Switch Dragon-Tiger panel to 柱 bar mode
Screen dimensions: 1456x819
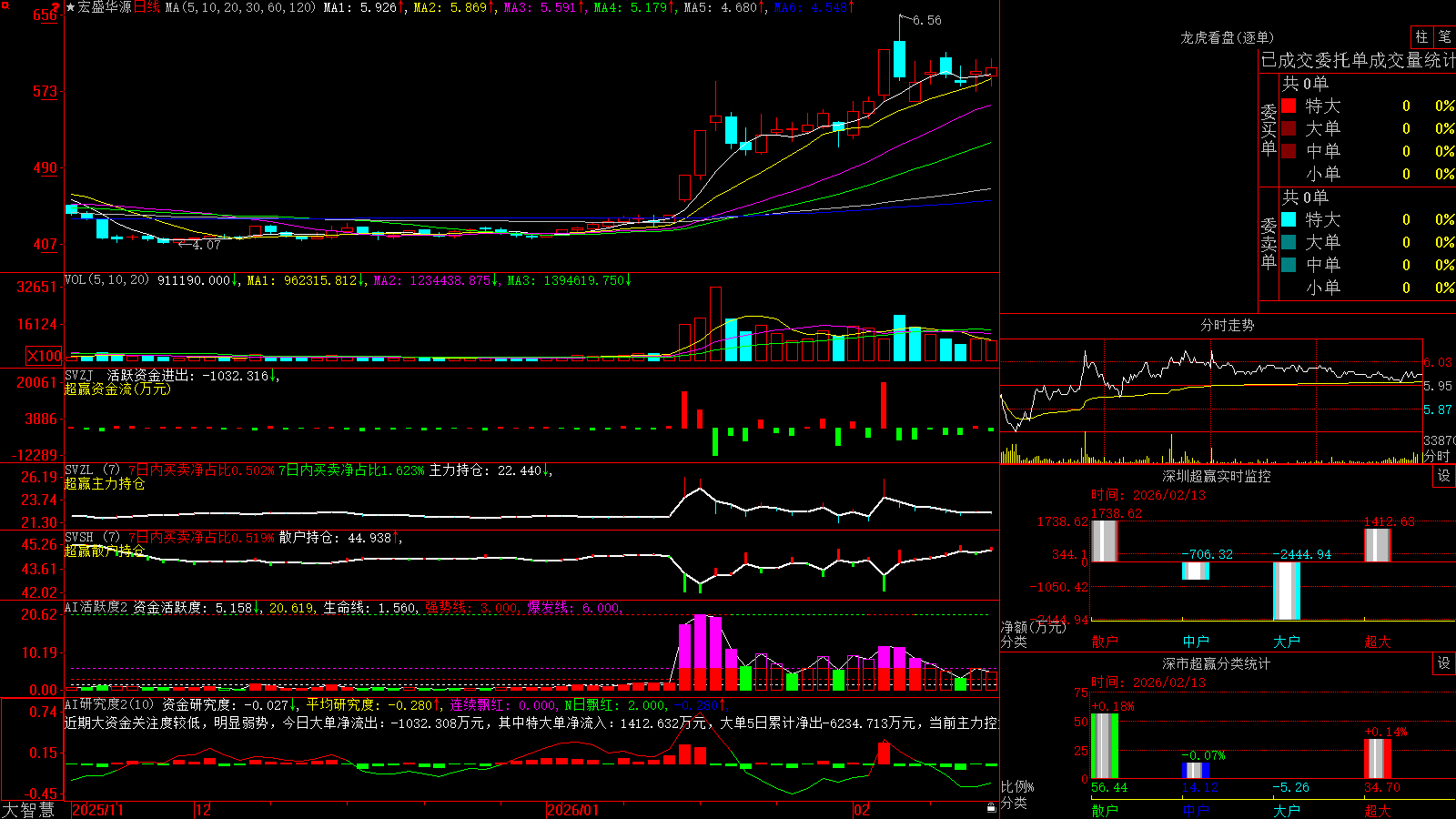[x=1421, y=36]
